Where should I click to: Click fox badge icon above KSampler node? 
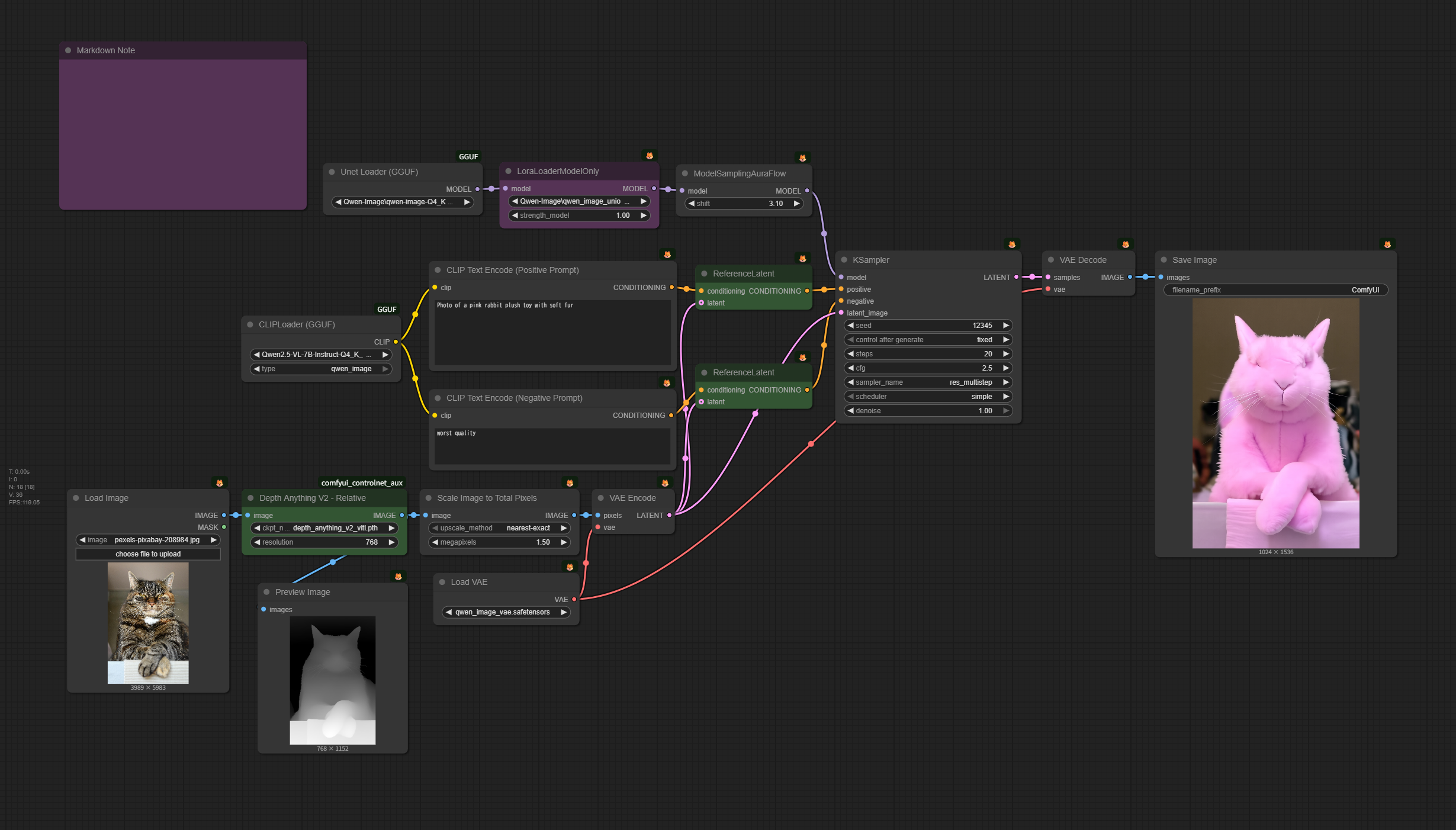[1012, 245]
